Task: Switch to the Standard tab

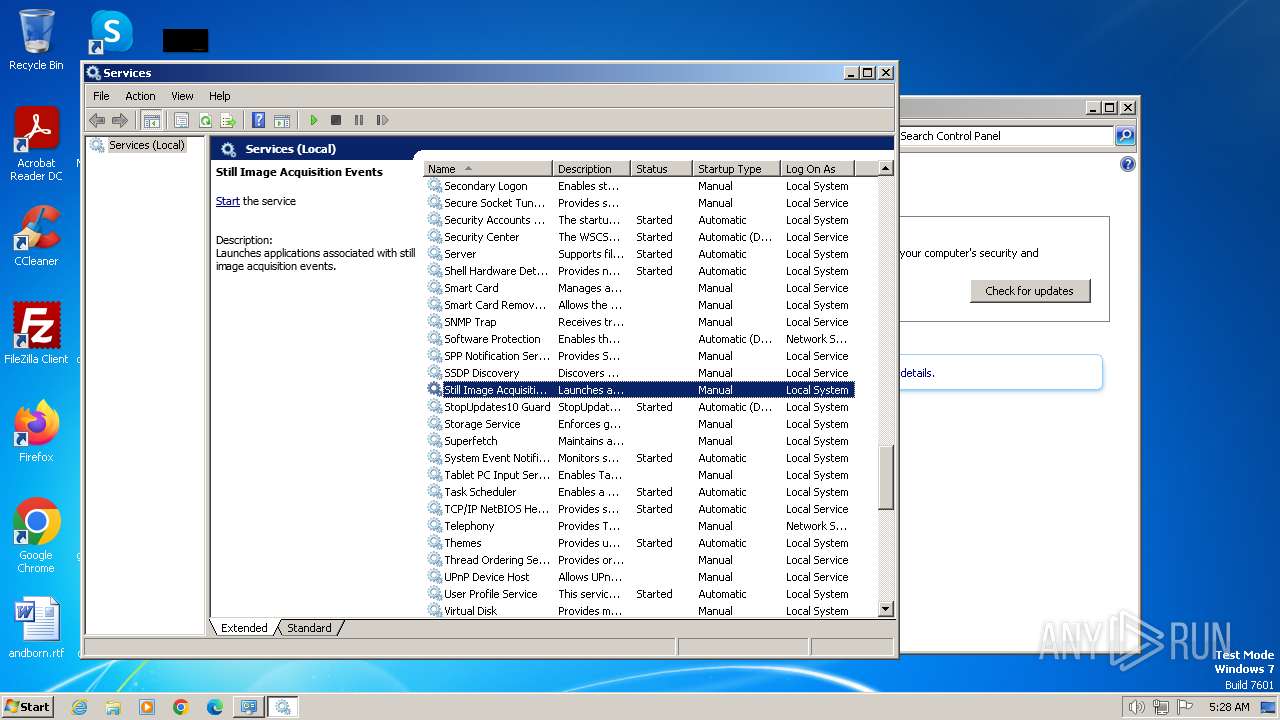Action: pyautogui.click(x=309, y=628)
